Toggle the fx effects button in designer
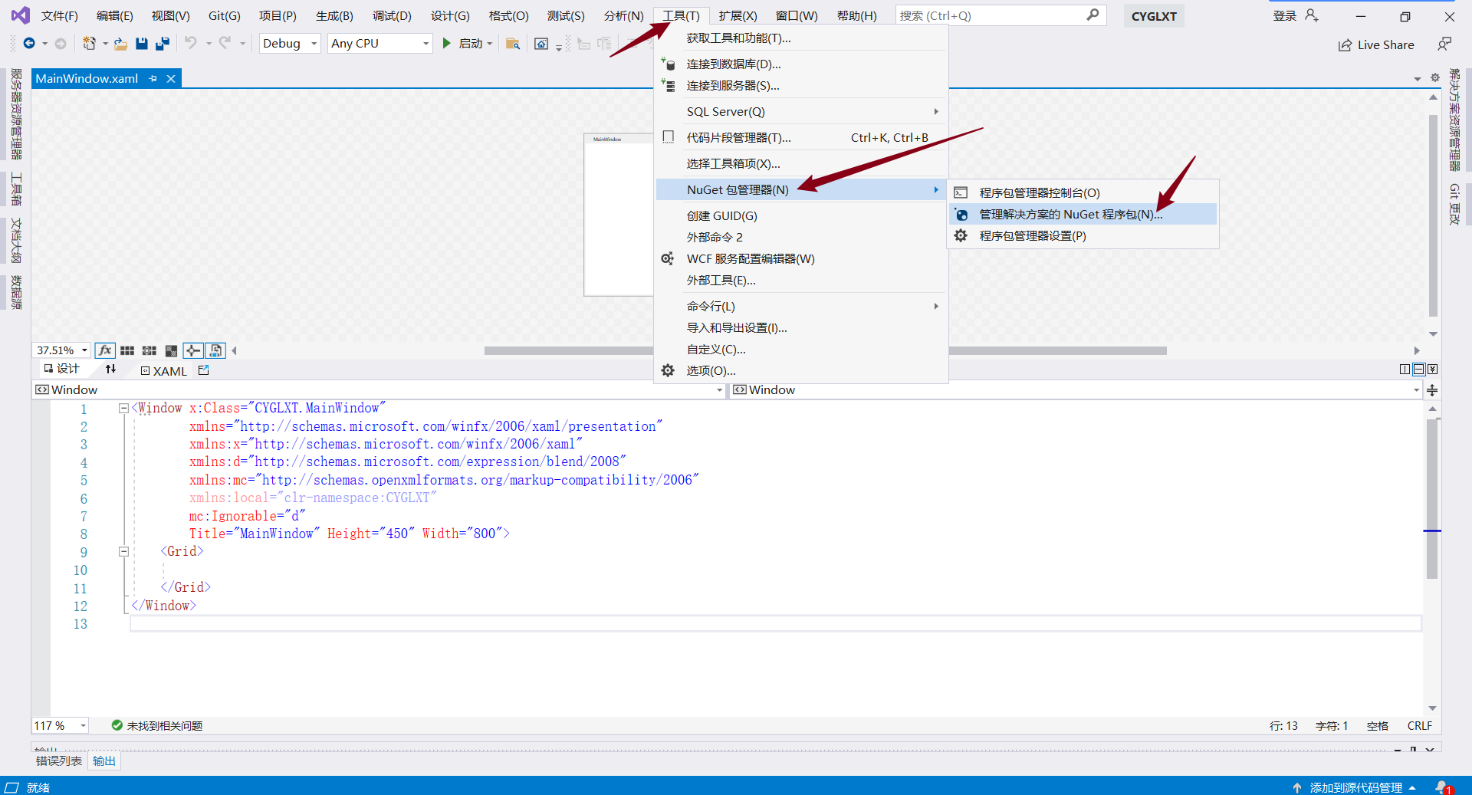Viewport: 1472px width, 795px height. (x=105, y=350)
